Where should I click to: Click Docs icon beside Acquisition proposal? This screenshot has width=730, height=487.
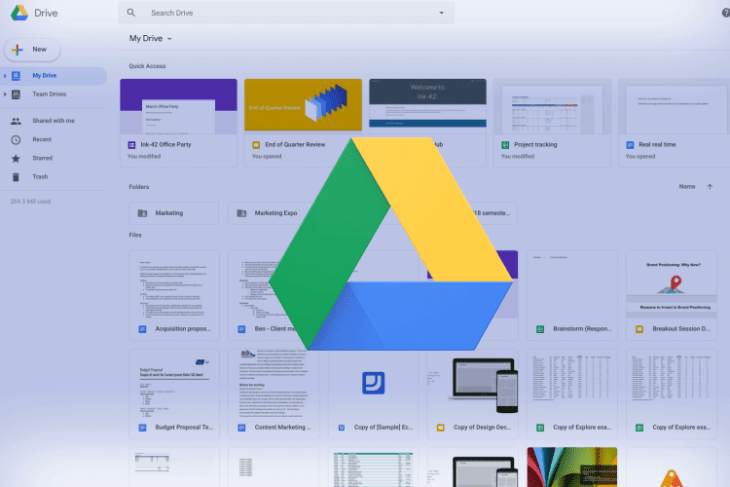pos(142,329)
